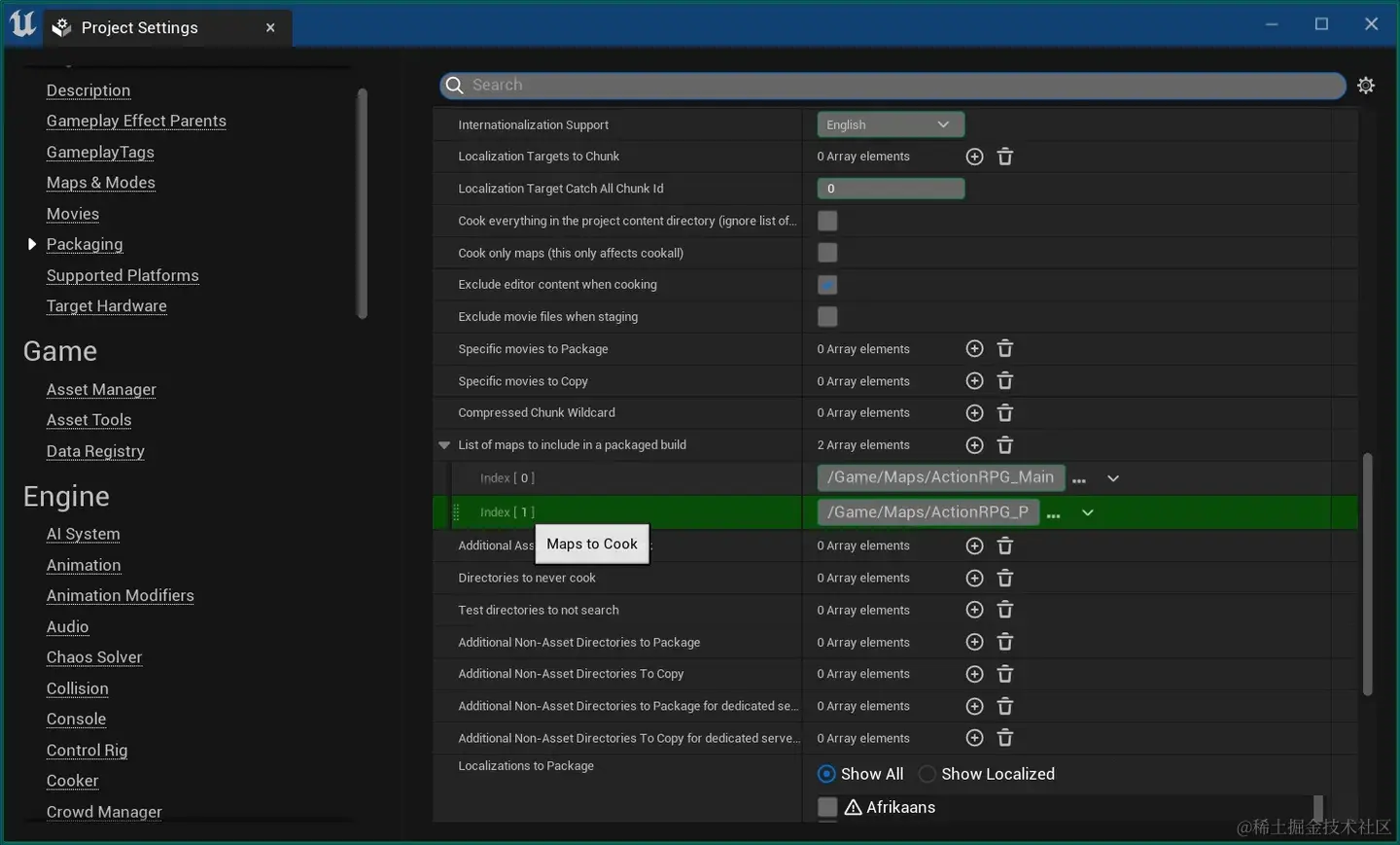The image size is (1400, 845).
Task: Open Collision engine settings
Action: (x=78, y=688)
